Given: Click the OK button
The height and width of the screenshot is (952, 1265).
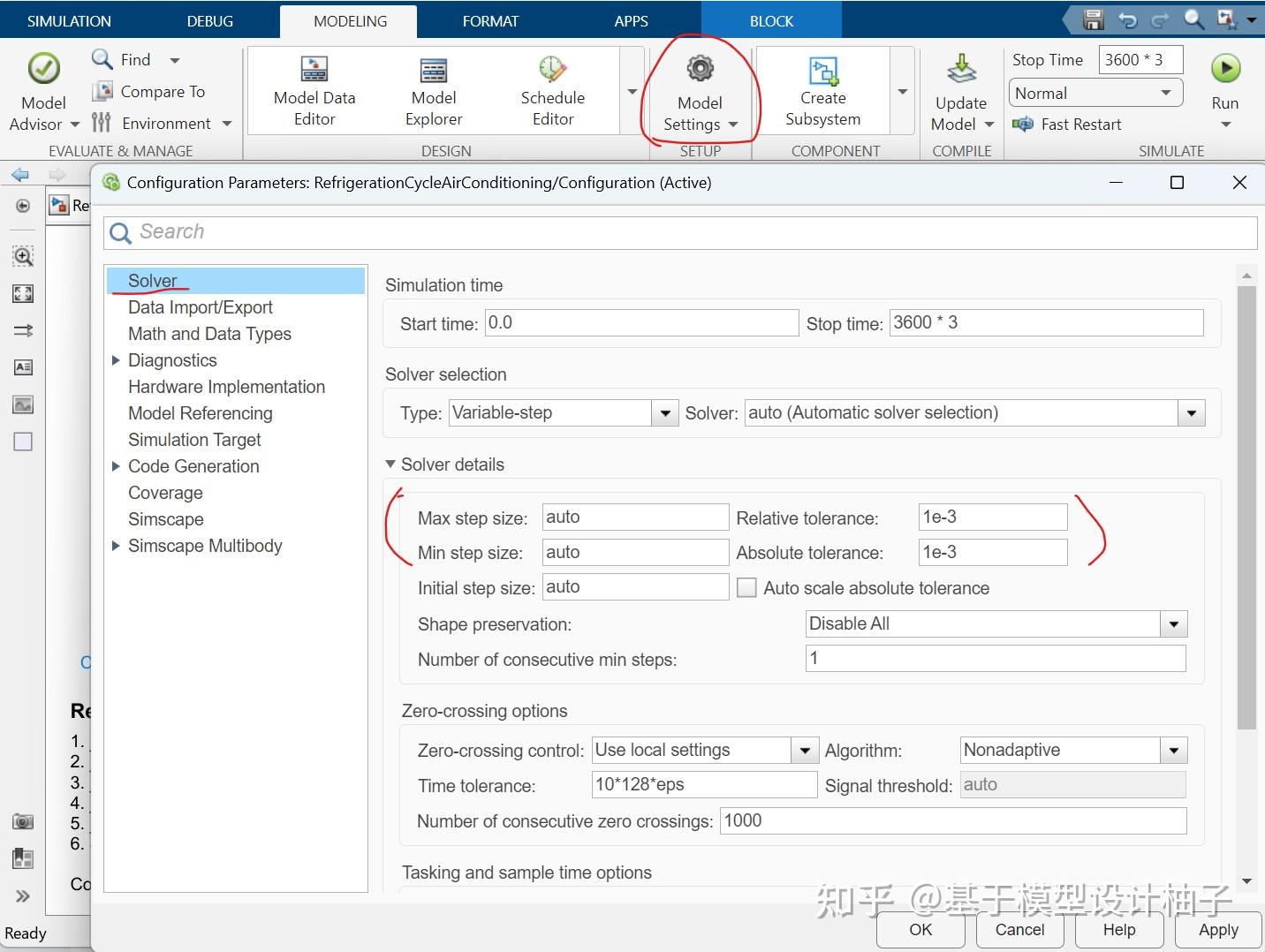Looking at the screenshot, I should click(x=920, y=929).
